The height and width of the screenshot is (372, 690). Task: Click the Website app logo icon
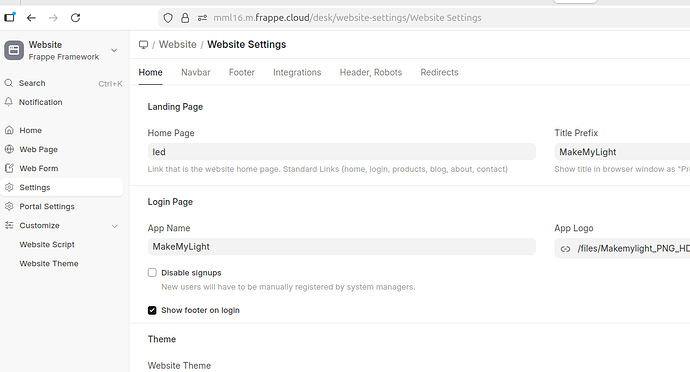point(14,50)
